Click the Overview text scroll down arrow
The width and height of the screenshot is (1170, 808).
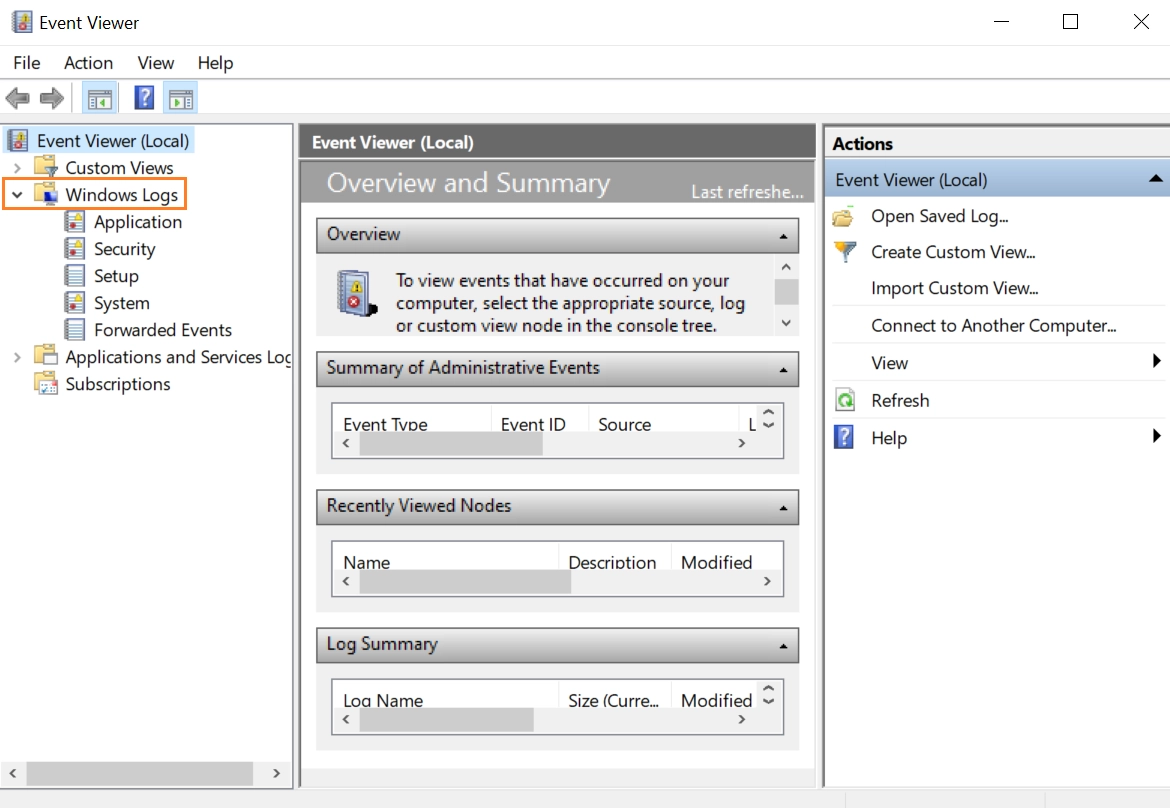[x=786, y=322]
